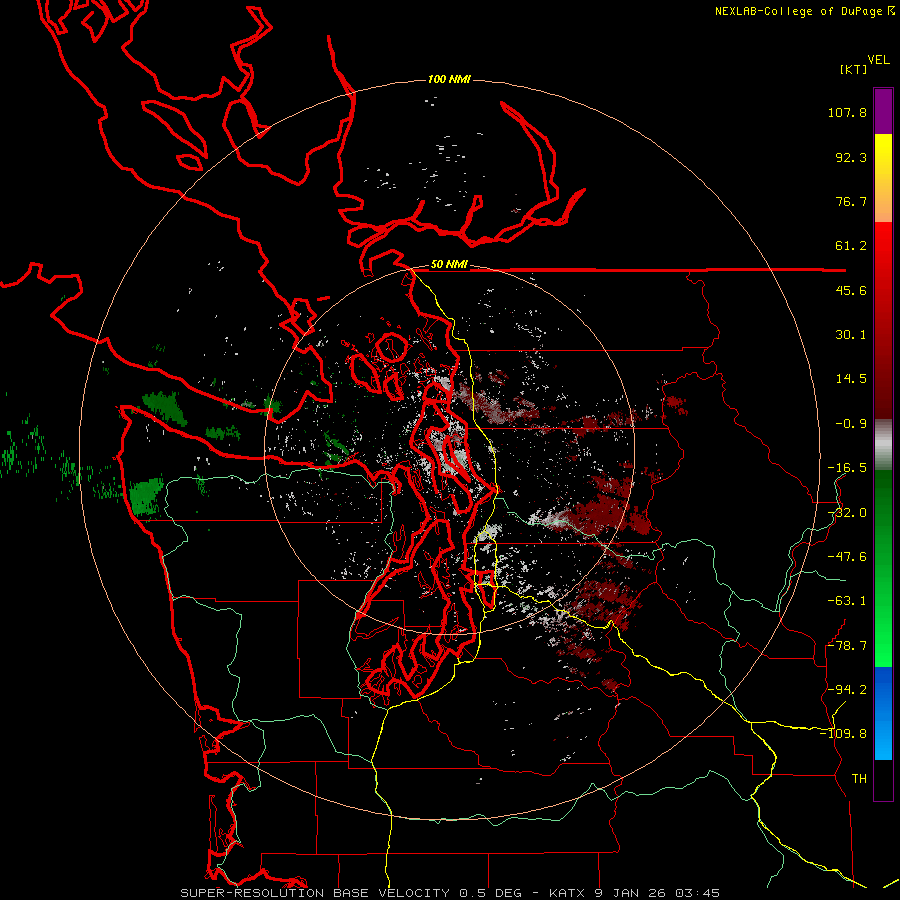Click the -16.5 velocity scale value
Viewport: 900px width, 900px height.
[x=847, y=468]
